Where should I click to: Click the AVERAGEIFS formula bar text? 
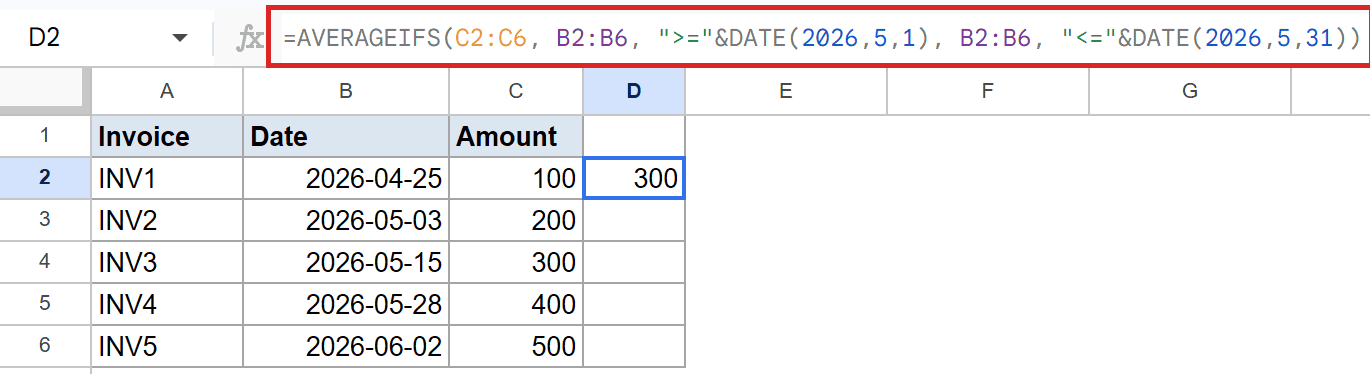click(x=821, y=38)
